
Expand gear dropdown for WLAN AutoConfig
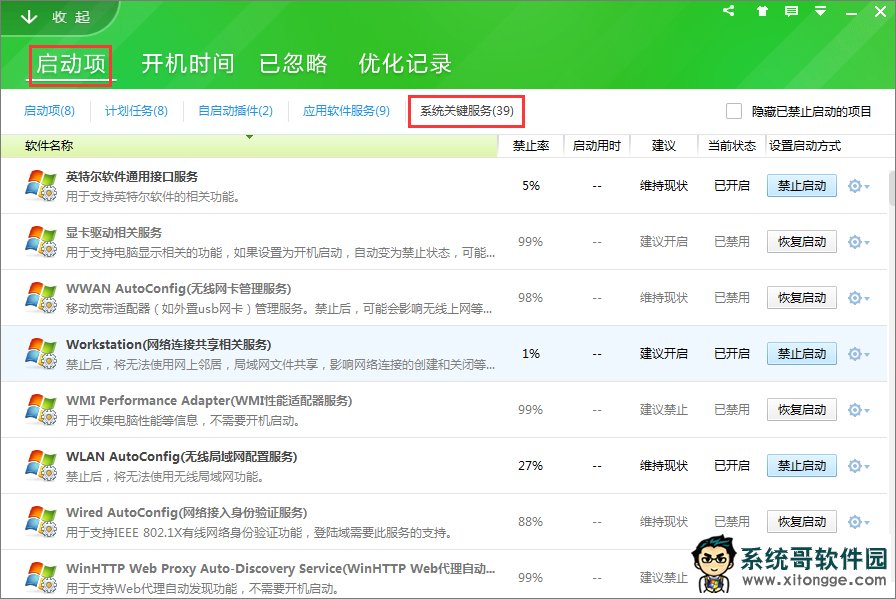click(x=858, y=466)
